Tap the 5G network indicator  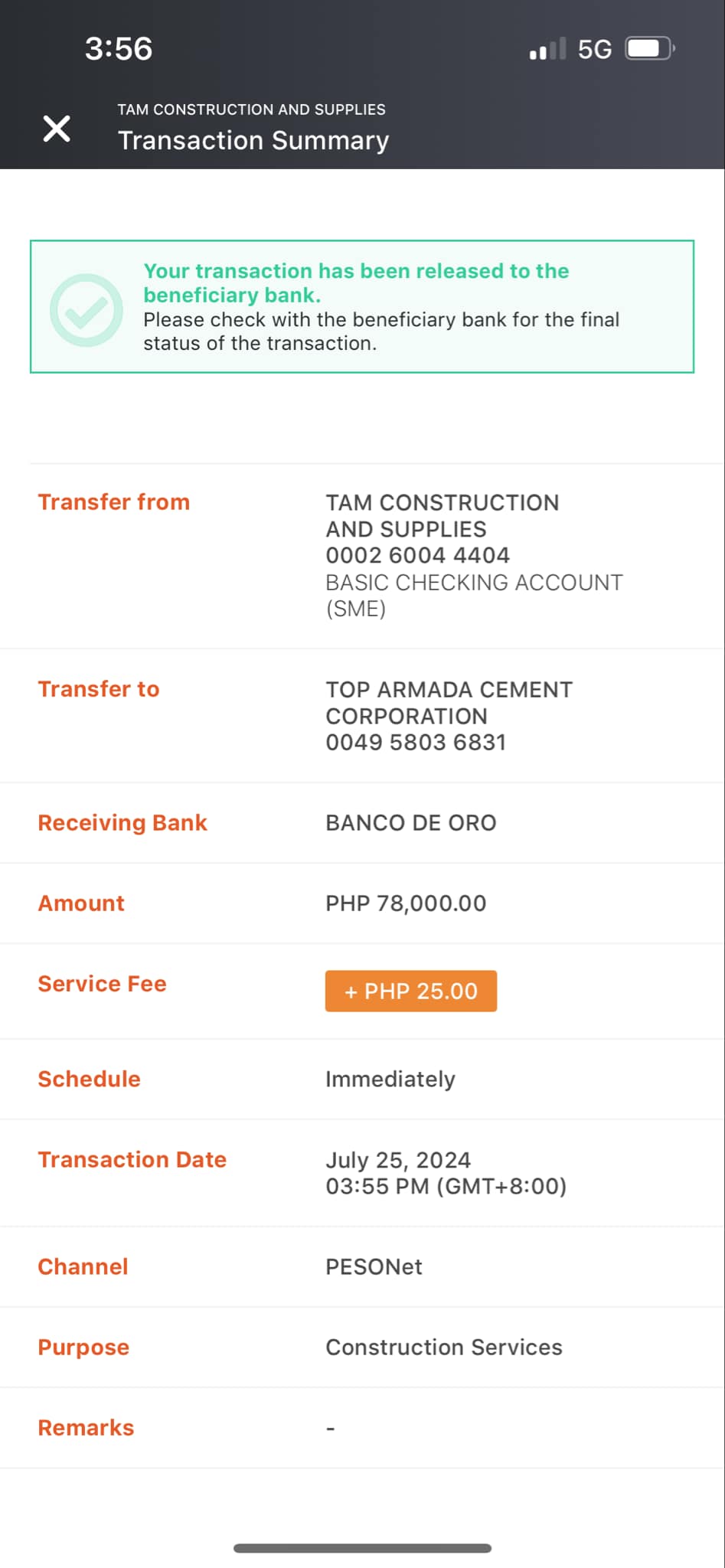[x=594, y=50]
